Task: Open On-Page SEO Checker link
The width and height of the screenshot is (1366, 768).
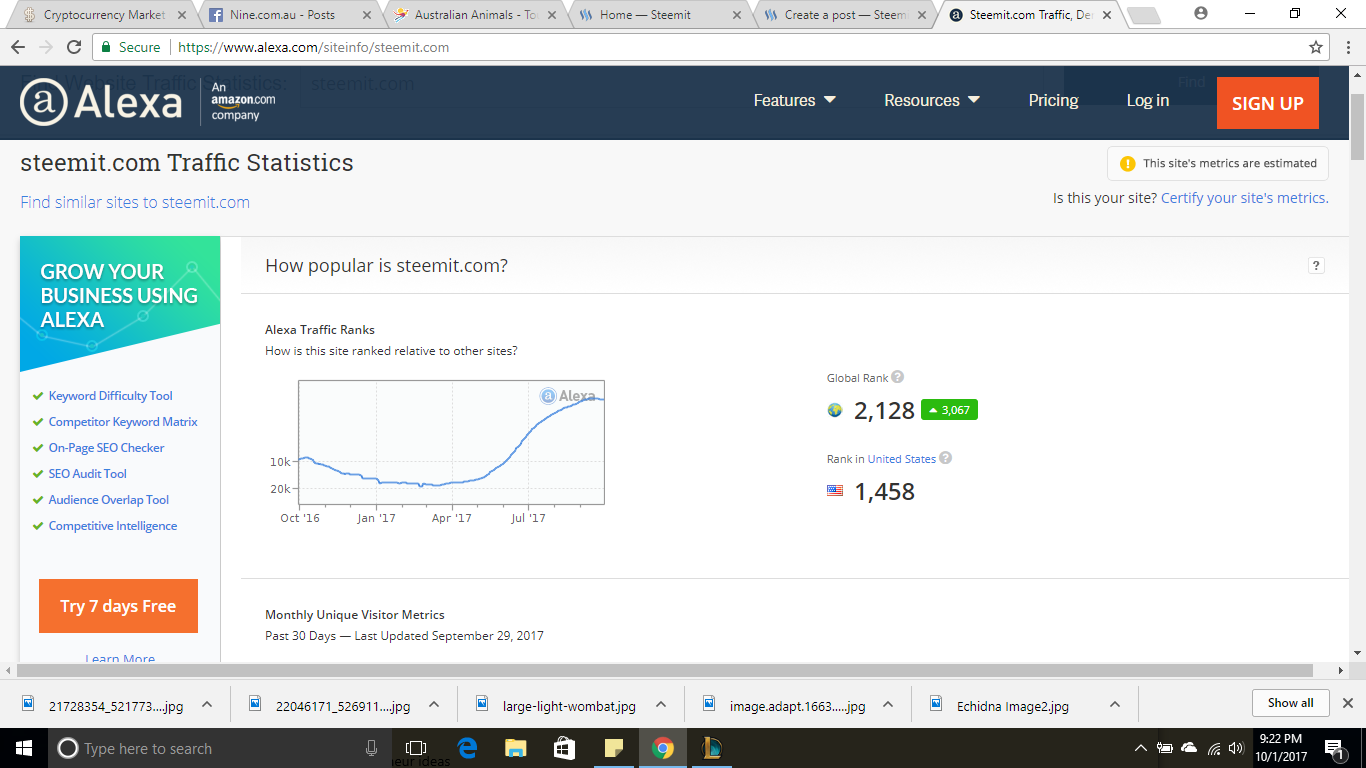Action: click(x=106, y=448)
